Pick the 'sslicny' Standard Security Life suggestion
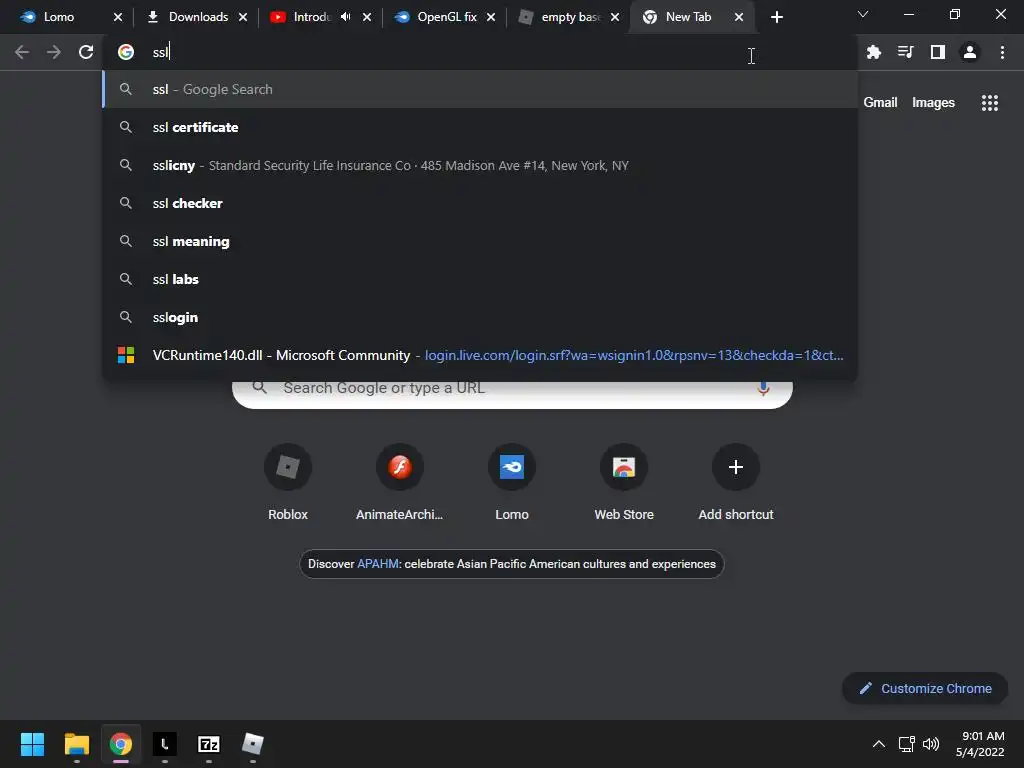This screenshot has width=1024, height=768. pyautogui.click(x=480, y=165)
